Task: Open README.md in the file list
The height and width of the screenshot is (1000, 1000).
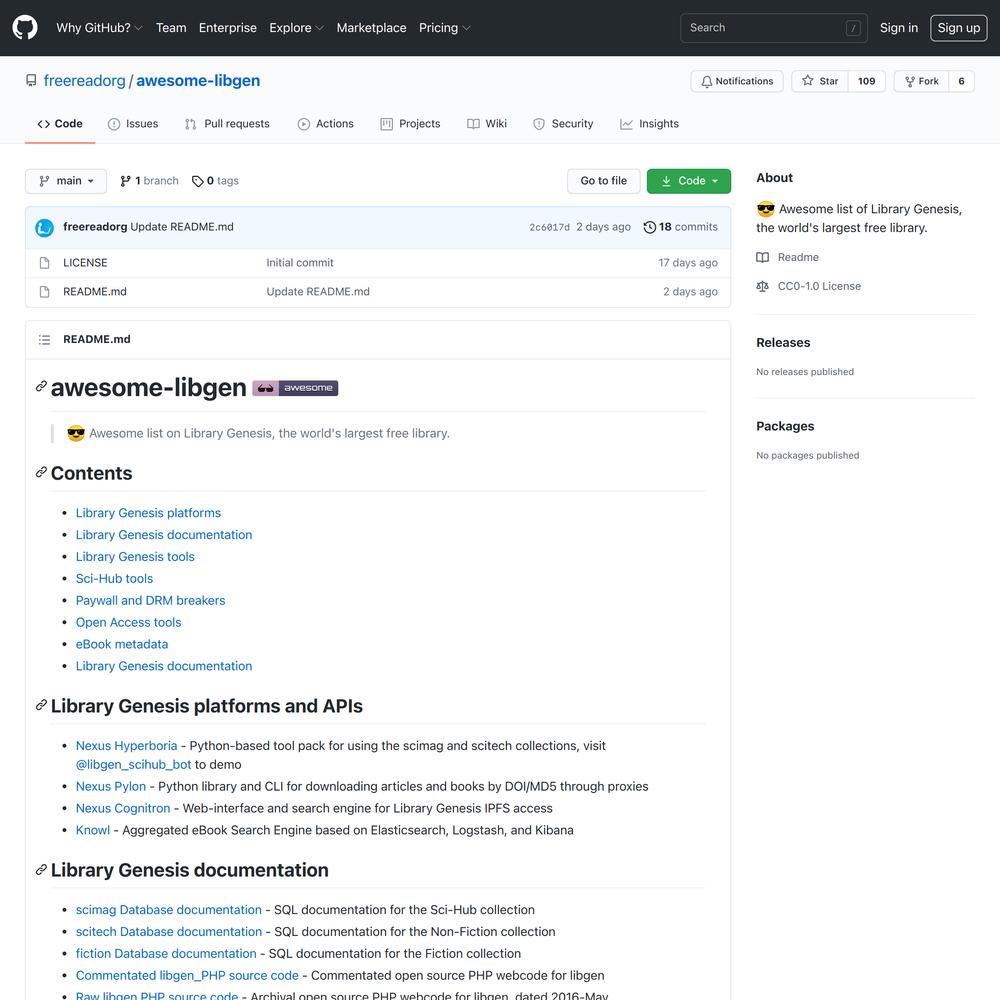Action: pyautogui.click(x=94, y=291)
